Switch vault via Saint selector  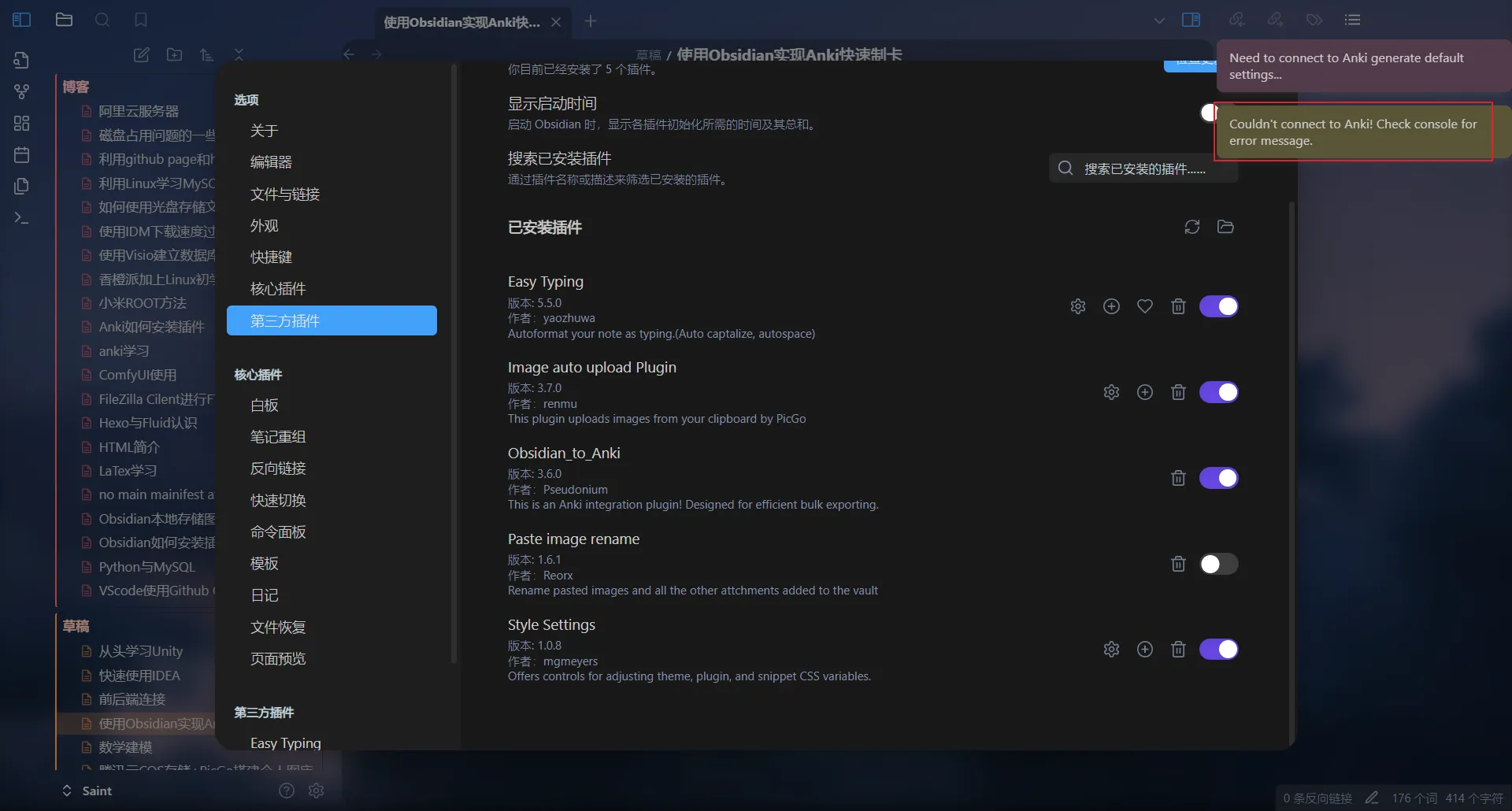coord(87,791)
